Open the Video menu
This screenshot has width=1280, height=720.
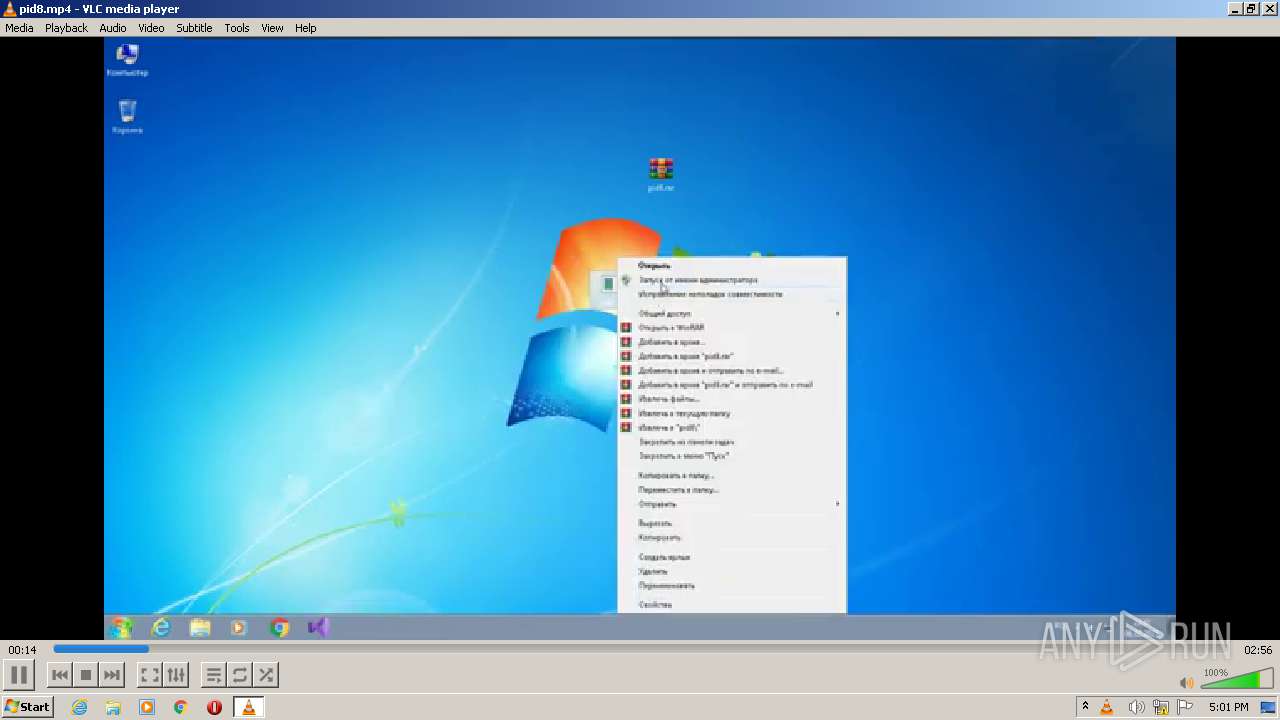click(x=151, y=28)
